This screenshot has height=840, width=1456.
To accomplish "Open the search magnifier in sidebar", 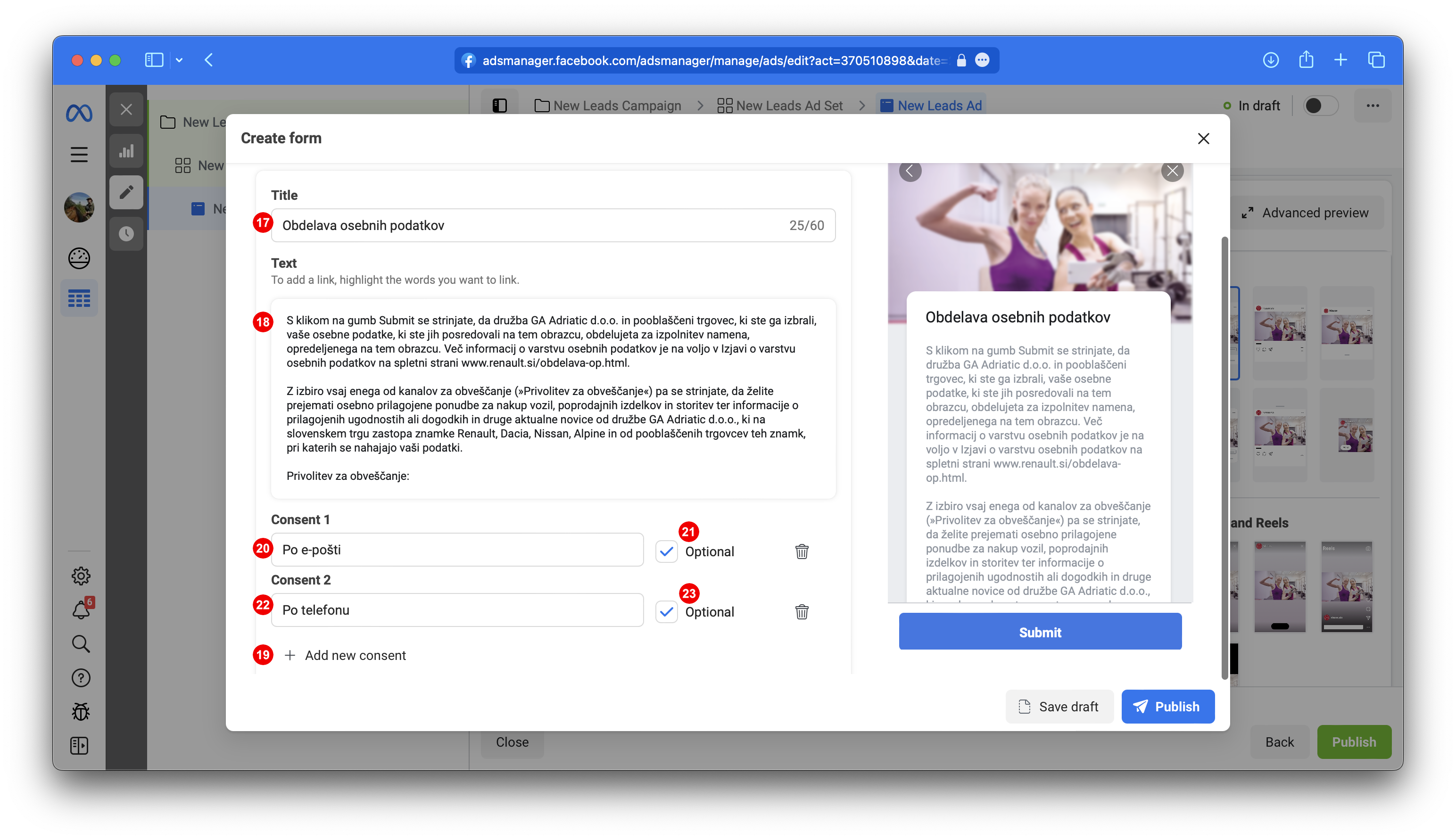I will coord(81,644).
